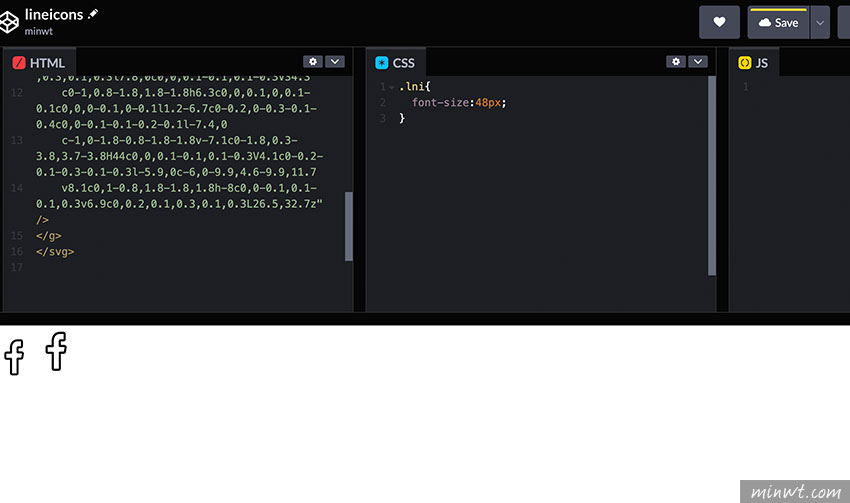Open CSS editor settings gear
The image size is (850, 503).
click(675, 62)
